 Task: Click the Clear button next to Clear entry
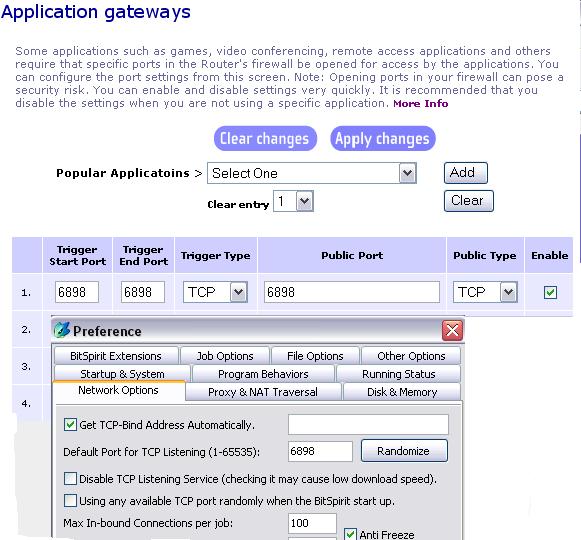coord(469,201)
